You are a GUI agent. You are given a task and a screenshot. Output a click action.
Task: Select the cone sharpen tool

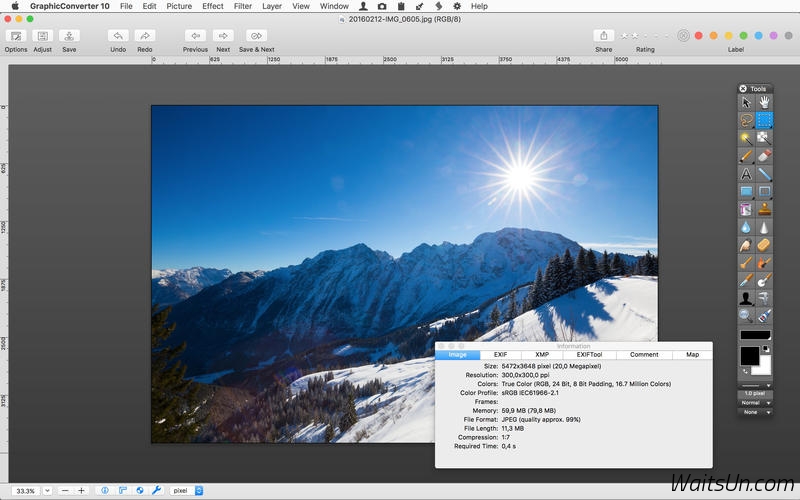click(764, 227)
